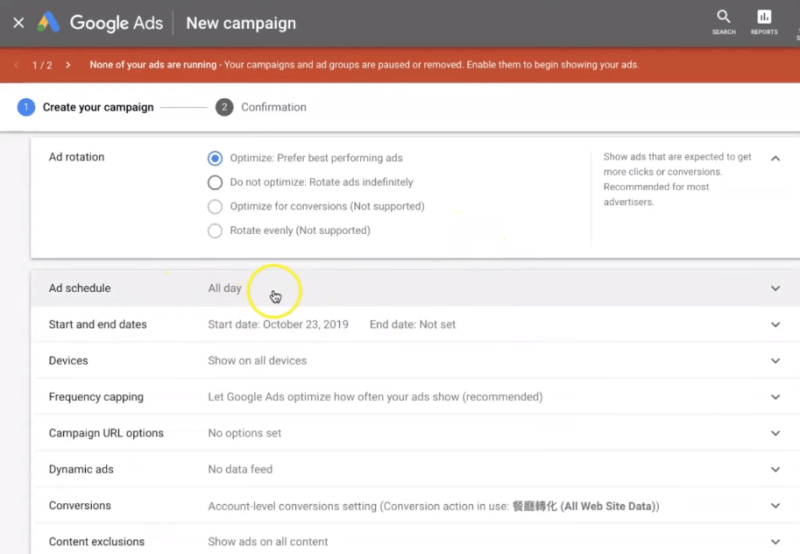Expand the Ad schedule section chevron
The image size is (800, 554).
[775, 288]
